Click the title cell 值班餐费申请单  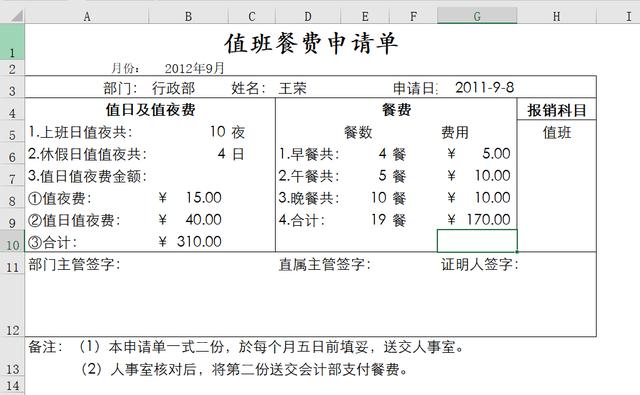[311, 43]
